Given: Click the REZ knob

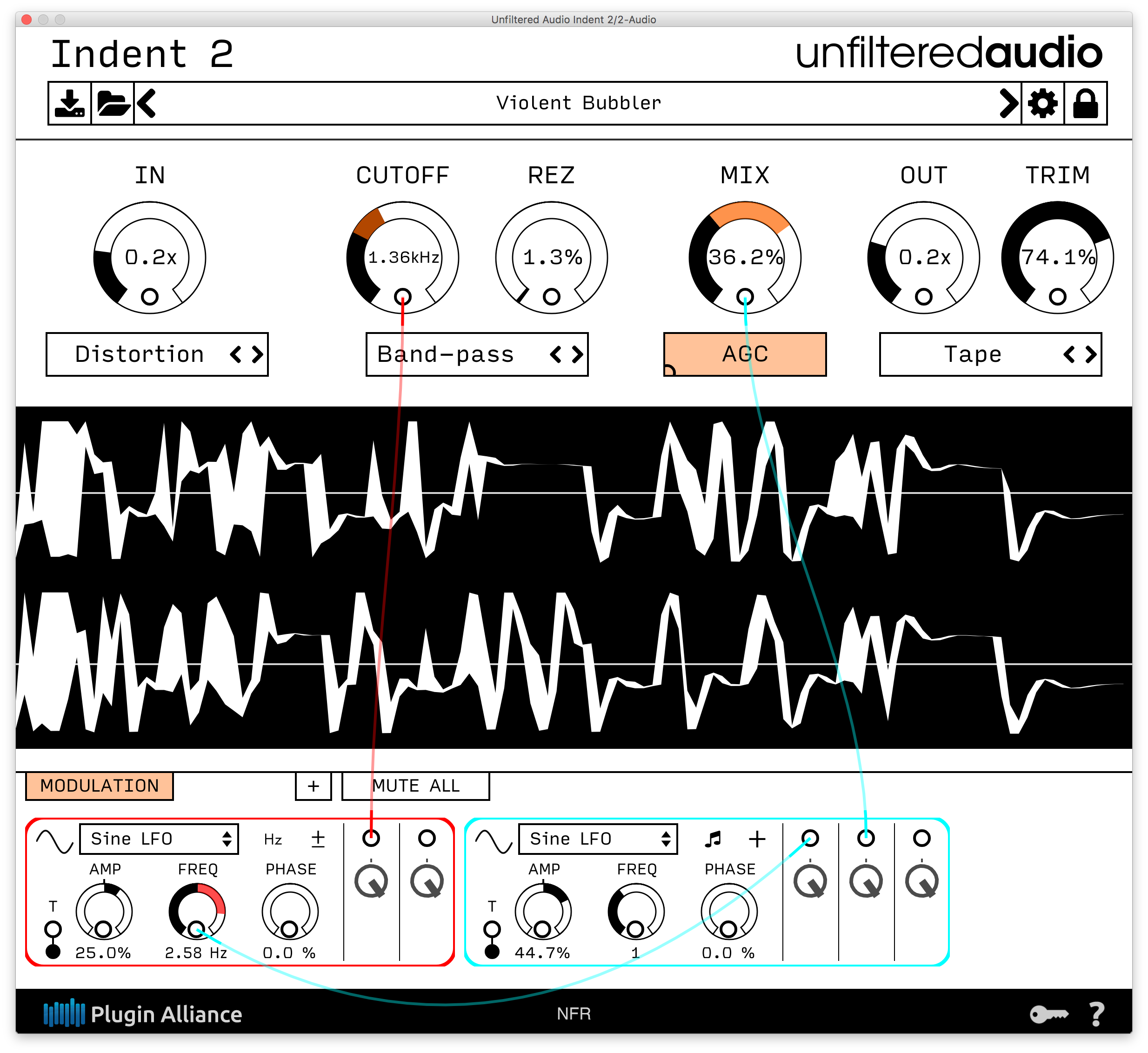Looking at the screenshot, I should 552,257.
